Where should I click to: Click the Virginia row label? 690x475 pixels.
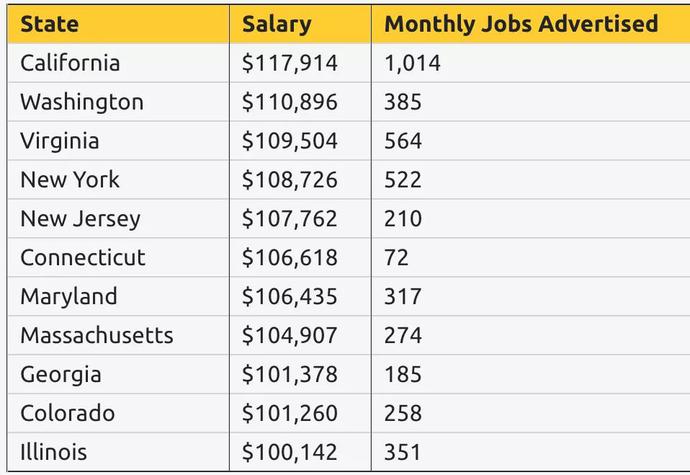[59, 141]
